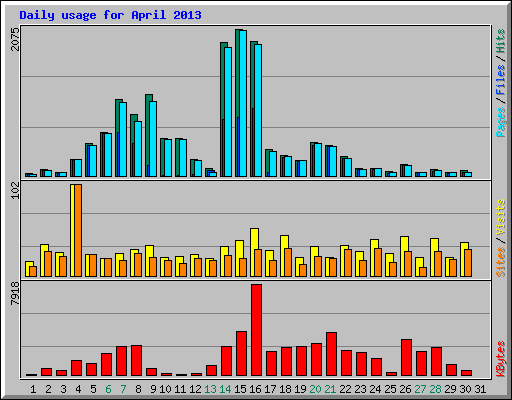Viewport: 512px width, 400px height.
Task: Click day label 4 on the x-axis
Action: [78, 389]
